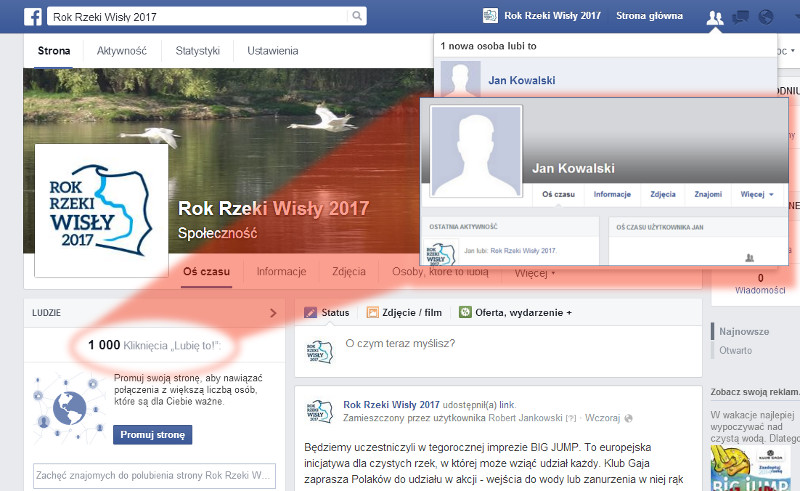Viewport: 800px width, 491px height.
Task: Select Otwarto in right sidebar
Action: (x=735, y=351)
